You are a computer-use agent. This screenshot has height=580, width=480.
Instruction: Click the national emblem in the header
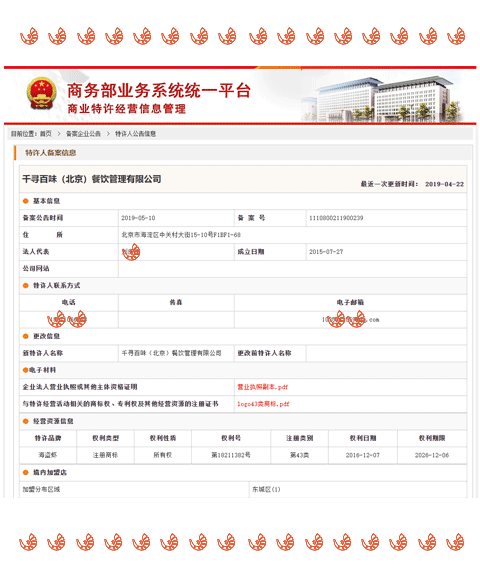point(42,93)
